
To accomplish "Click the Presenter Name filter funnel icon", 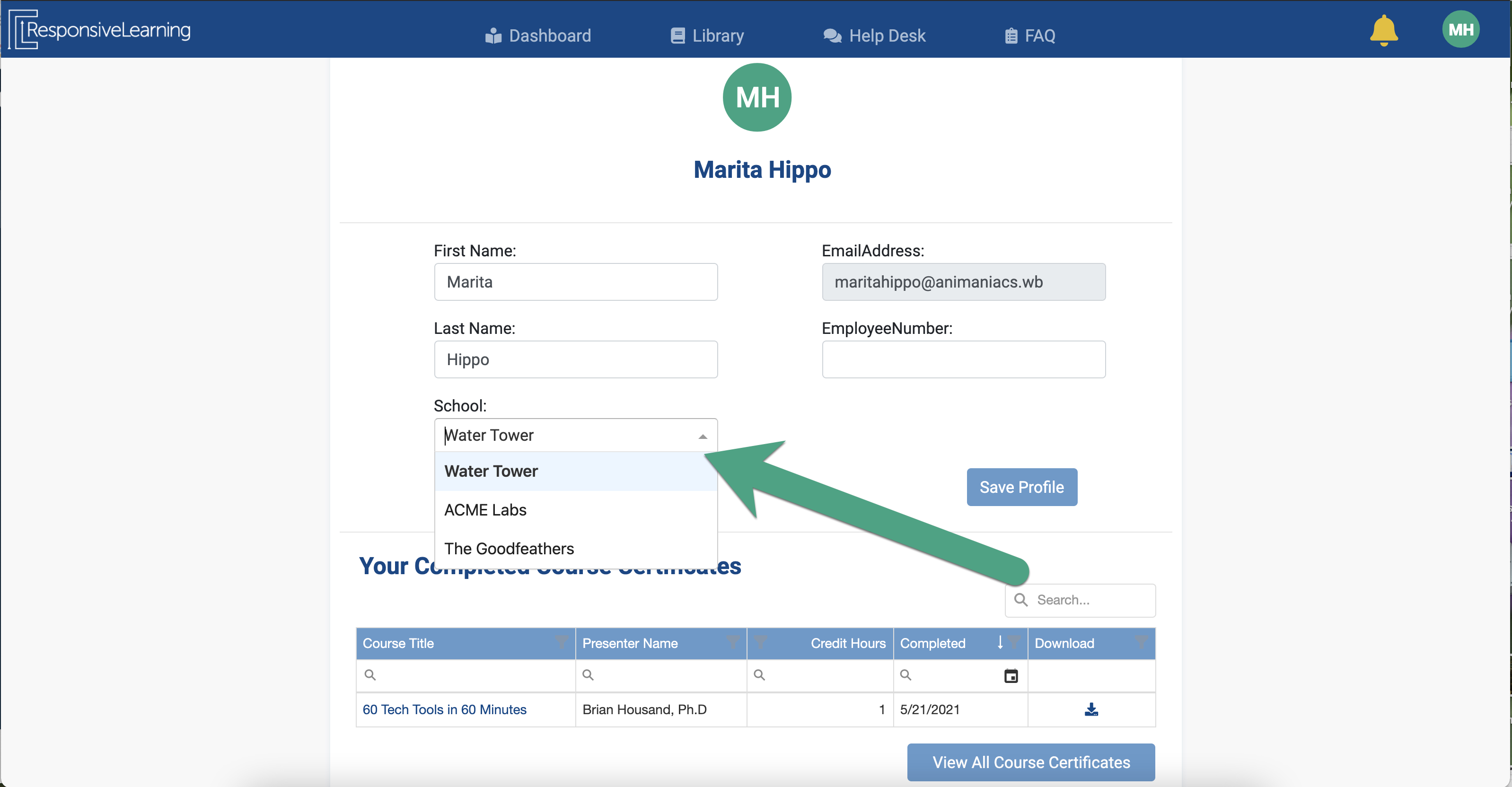I will pos(732,643).
